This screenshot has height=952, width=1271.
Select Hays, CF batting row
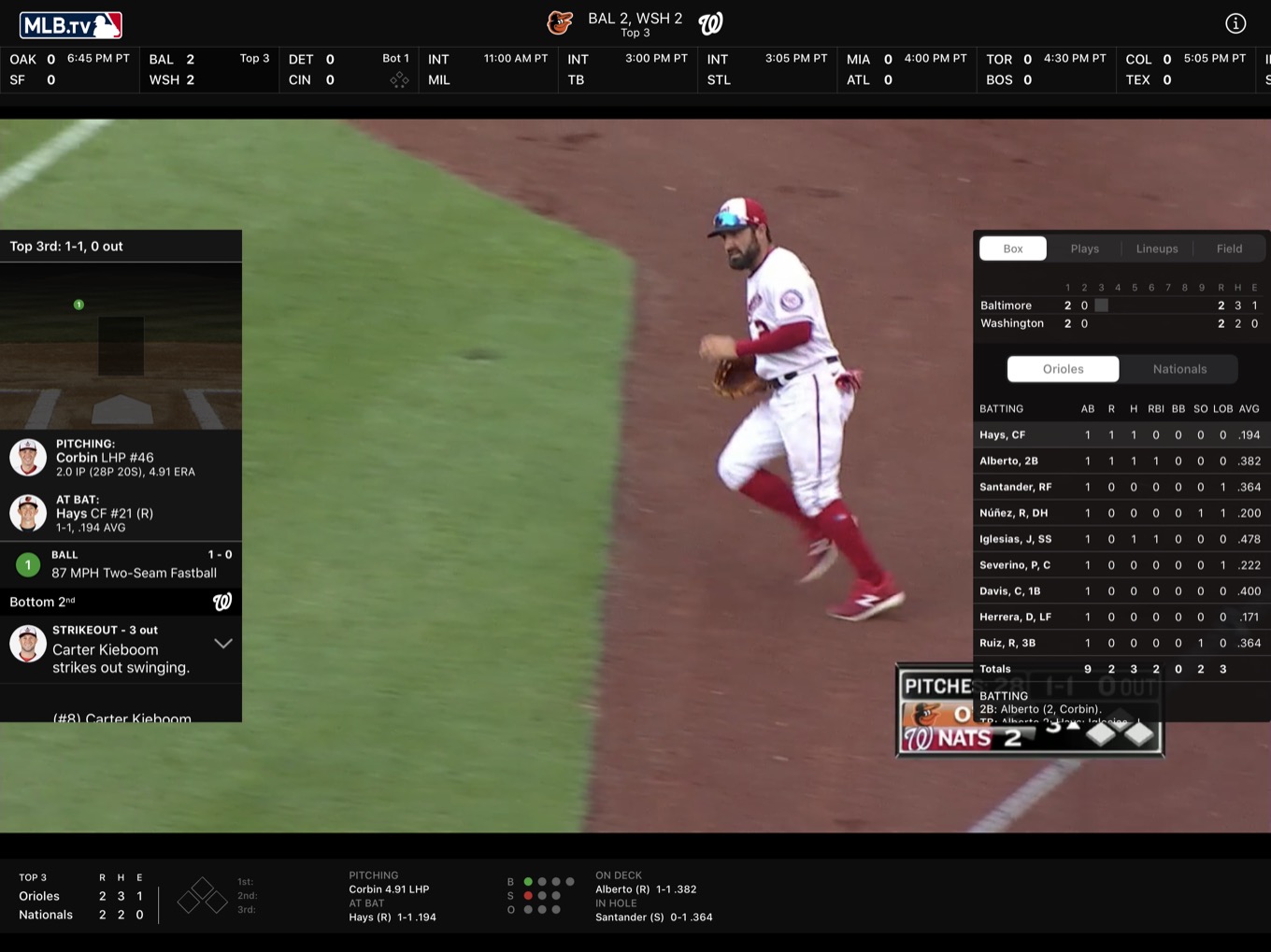[x=1121, y=434]
